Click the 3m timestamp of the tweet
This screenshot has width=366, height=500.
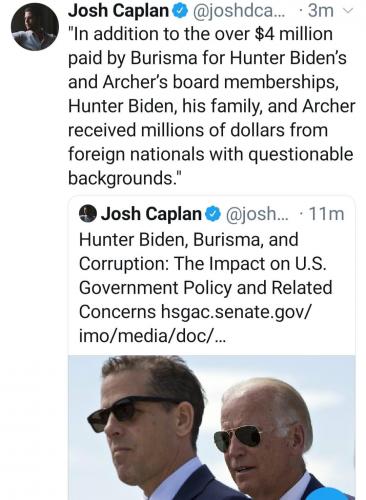320,11
